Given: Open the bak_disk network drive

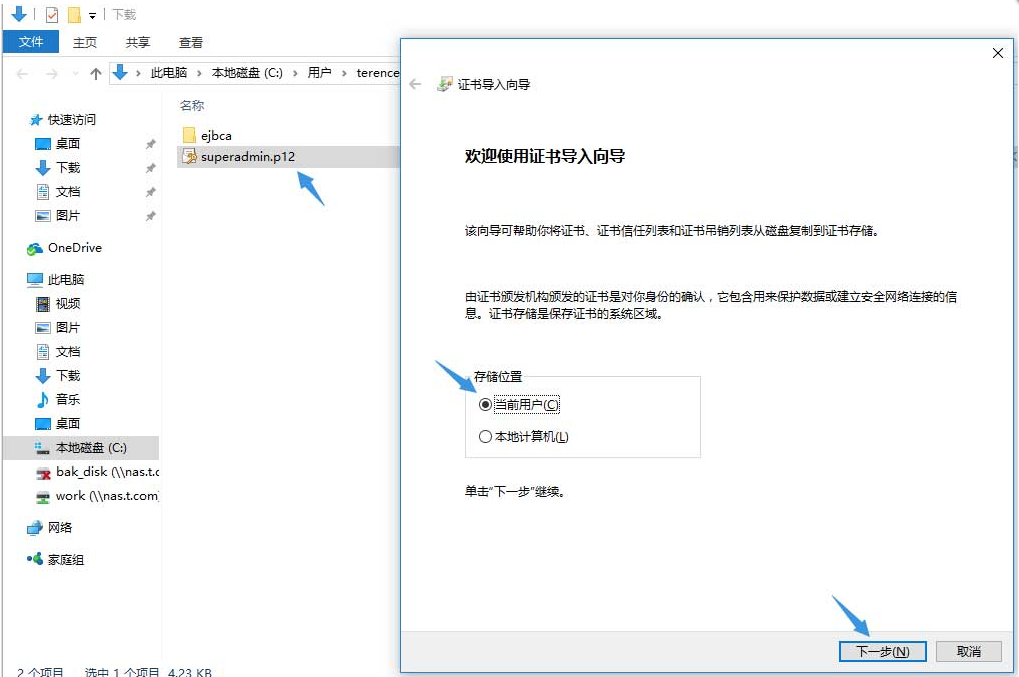Looking at the screenshot, I should [97, 472].
